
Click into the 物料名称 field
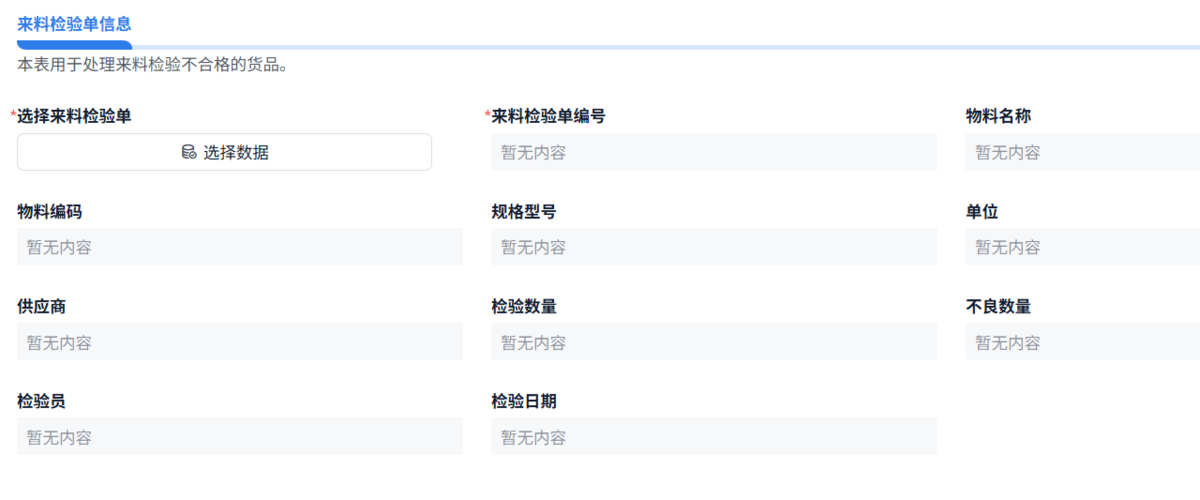point(1082,152)
